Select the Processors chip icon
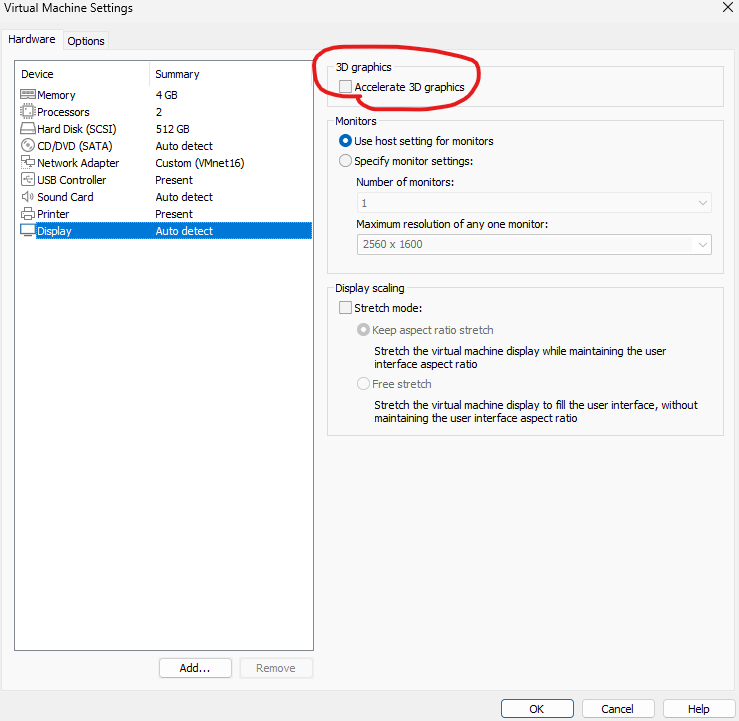The image size is (739, 721). pos(28,112)
